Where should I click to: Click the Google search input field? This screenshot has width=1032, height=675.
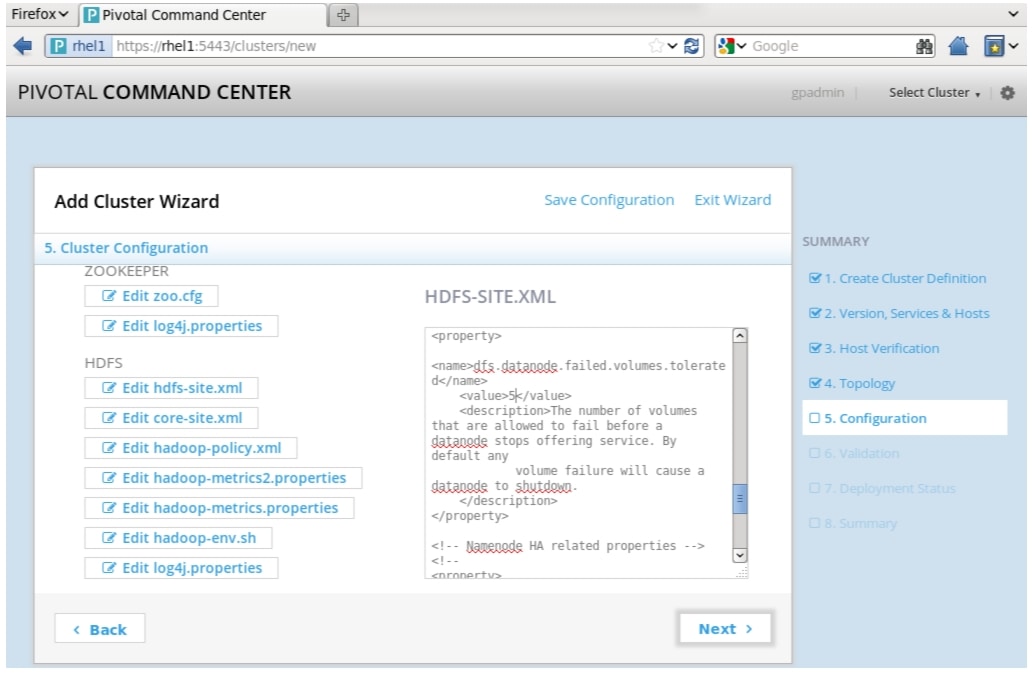829,46
